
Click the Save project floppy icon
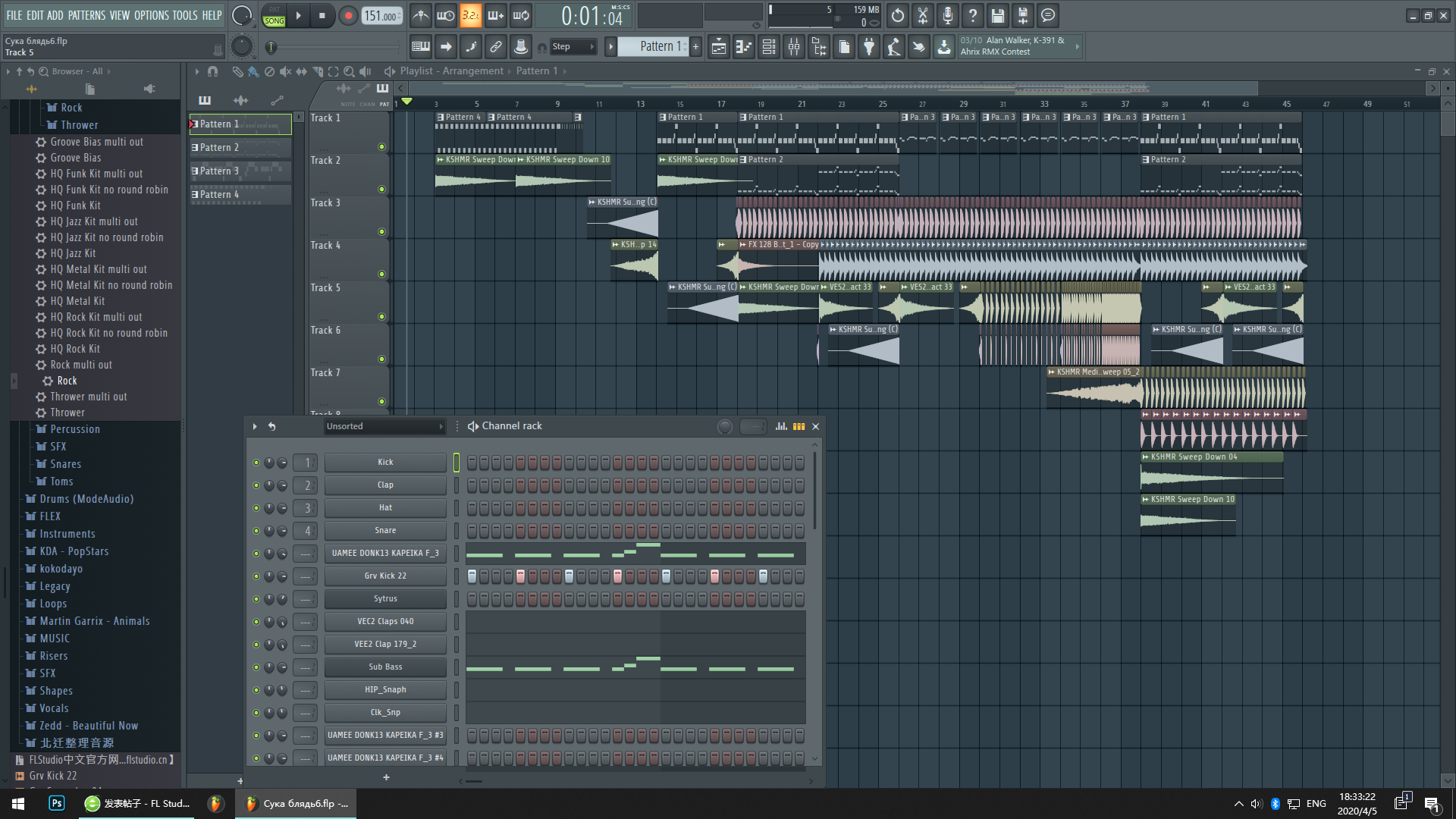point(997,16)
